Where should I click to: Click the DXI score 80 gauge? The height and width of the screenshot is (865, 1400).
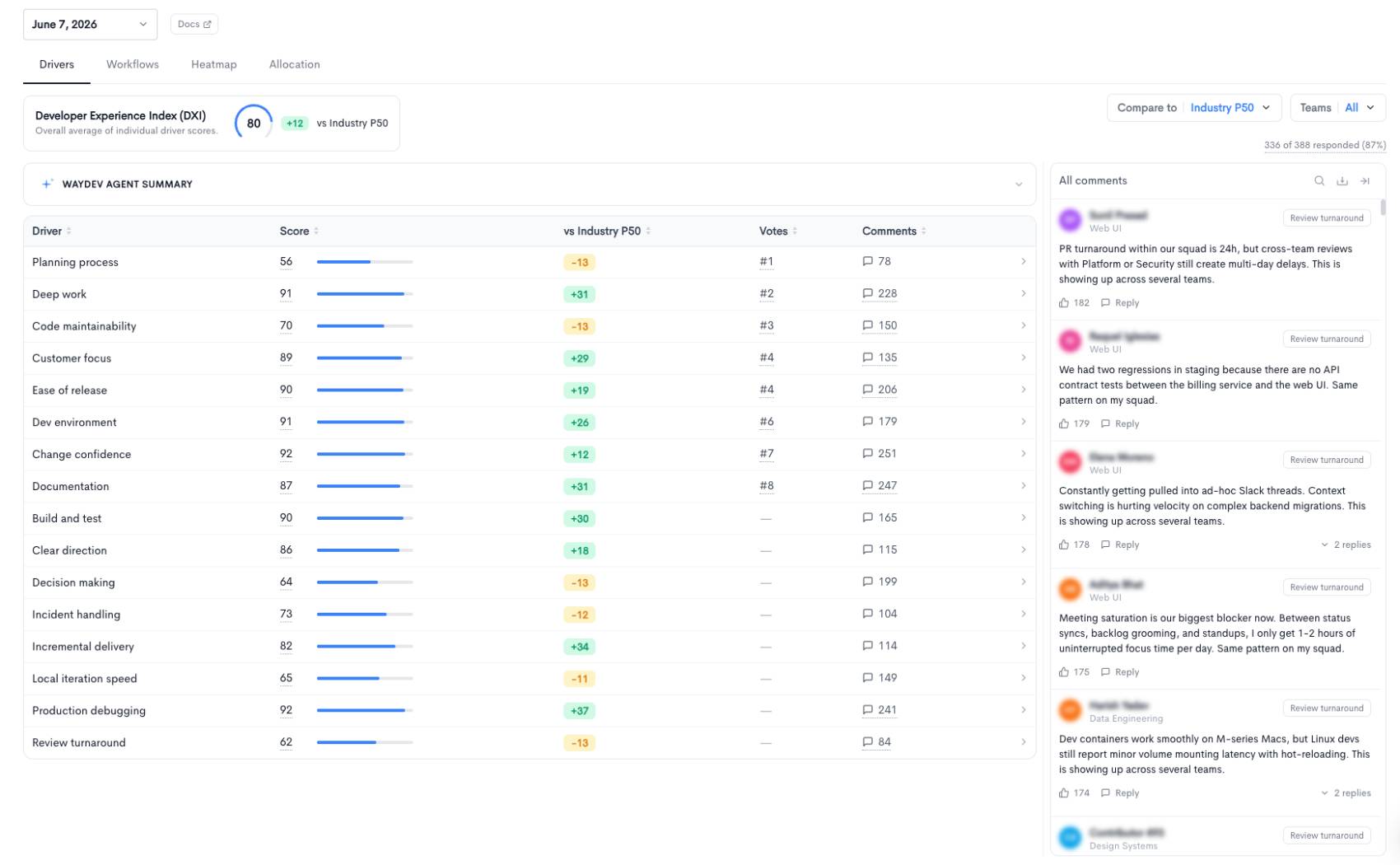point(254,124)
